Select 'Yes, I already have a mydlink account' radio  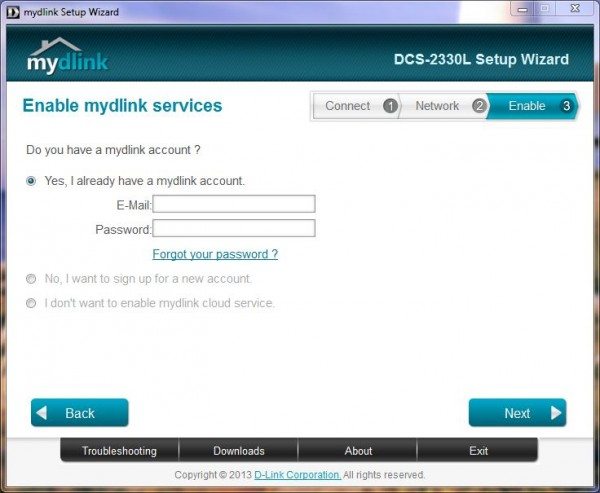pyautogui.click(x=31, y=181)
